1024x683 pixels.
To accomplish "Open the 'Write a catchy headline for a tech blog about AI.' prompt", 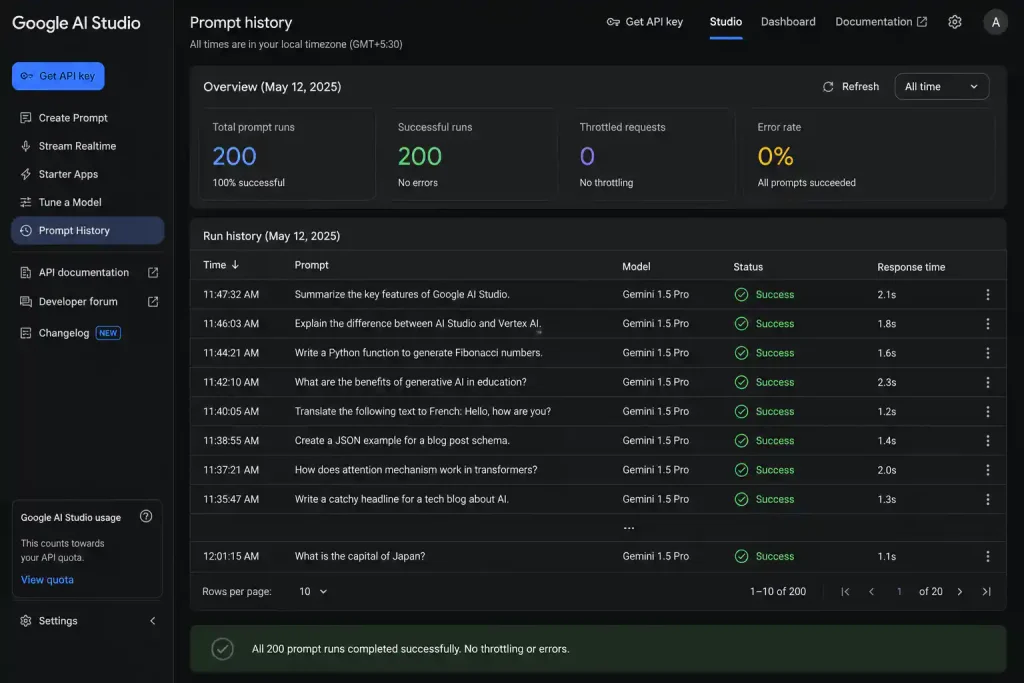I will pyautogui.click(x=401, y=500).
